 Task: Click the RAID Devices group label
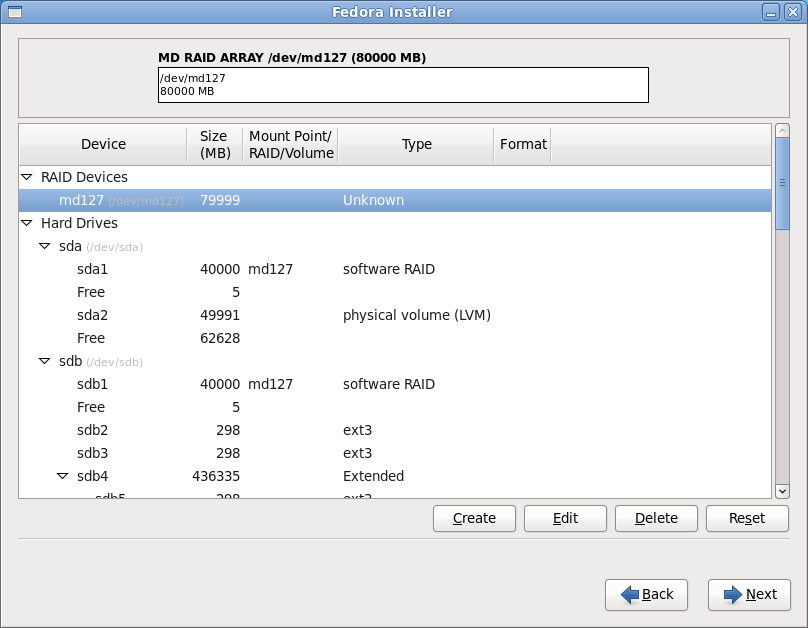tap(85, 177)
